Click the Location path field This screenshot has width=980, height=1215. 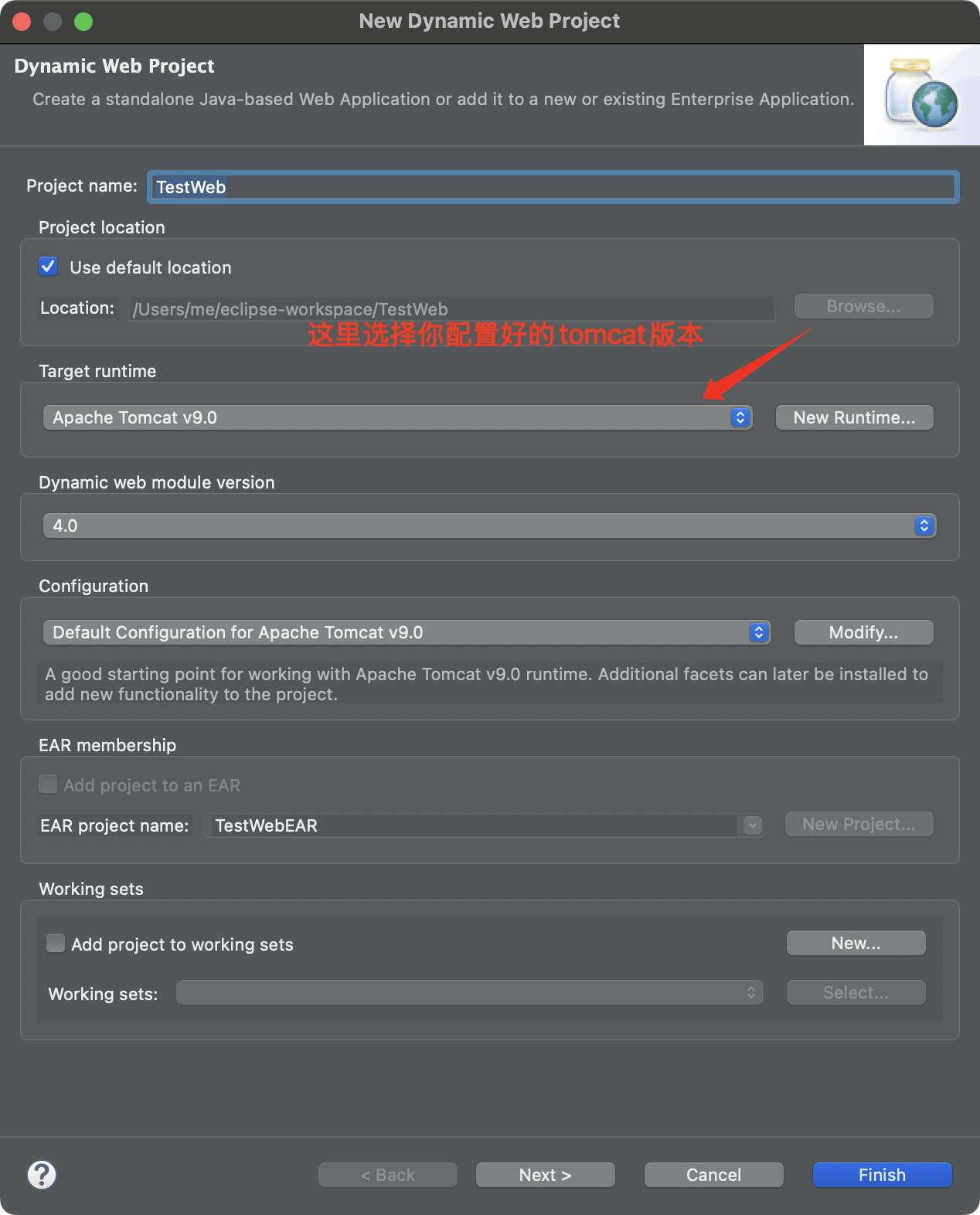coord(451,309)
